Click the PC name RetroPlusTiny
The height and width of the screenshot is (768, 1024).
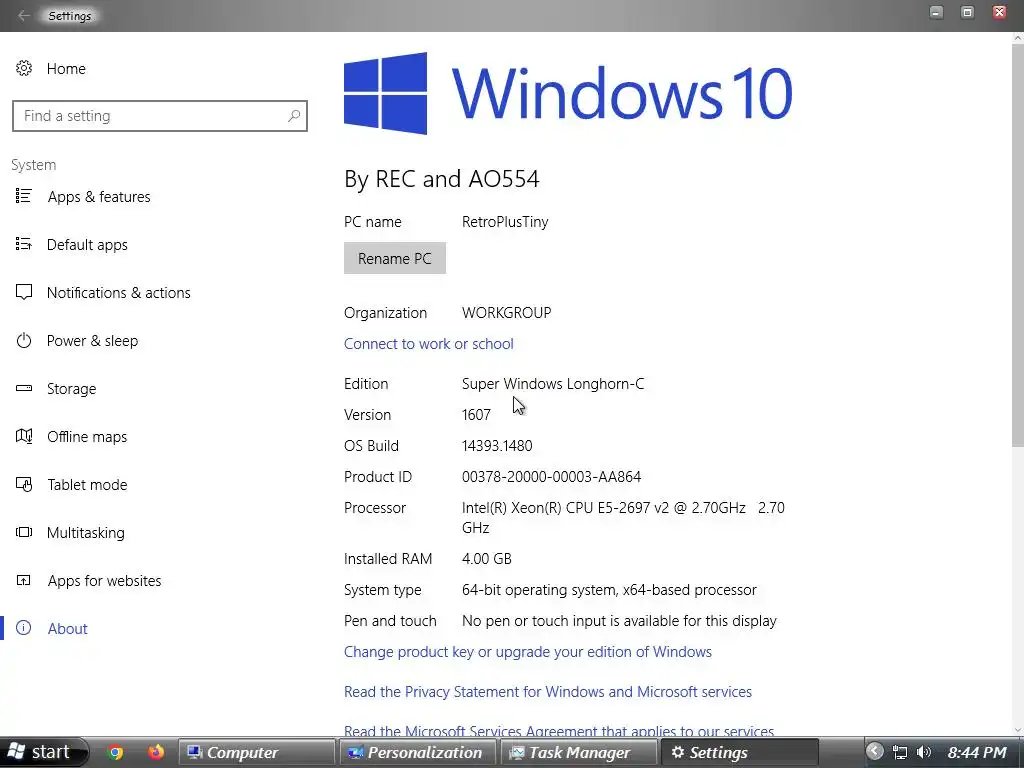(505, 222)
